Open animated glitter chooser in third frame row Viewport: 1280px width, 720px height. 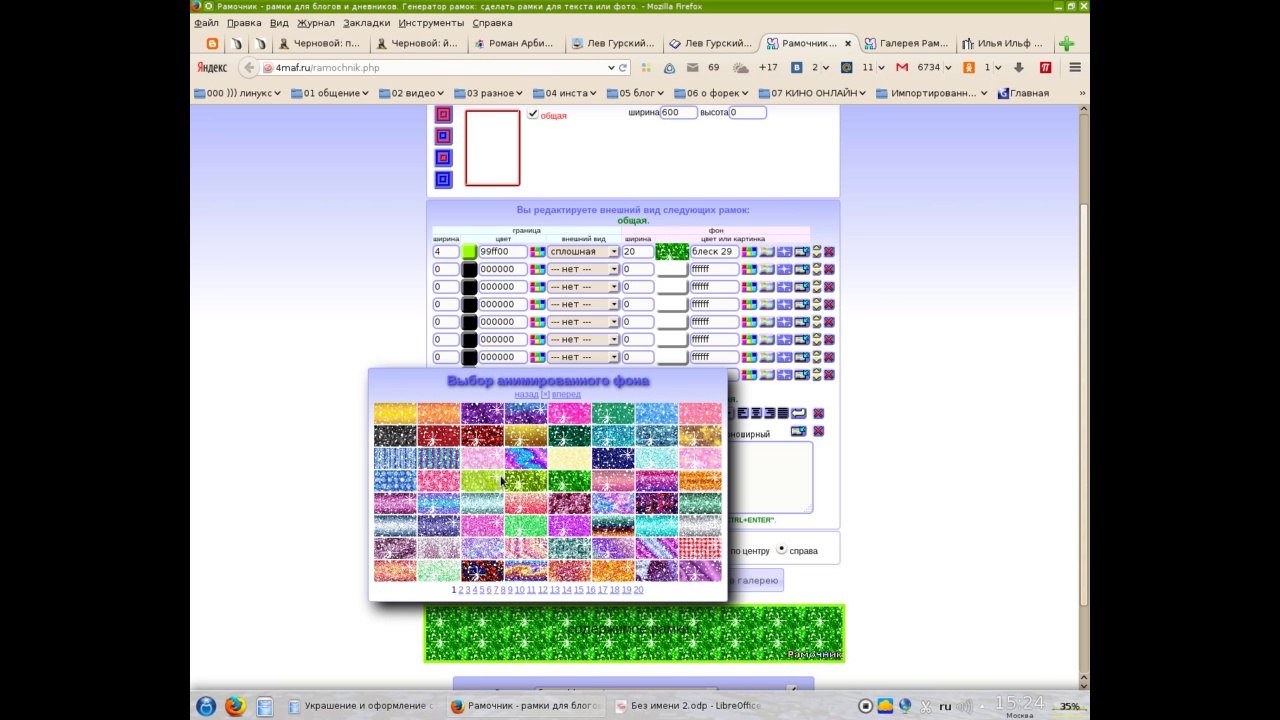pyautogui.click(x=784, y=287)
